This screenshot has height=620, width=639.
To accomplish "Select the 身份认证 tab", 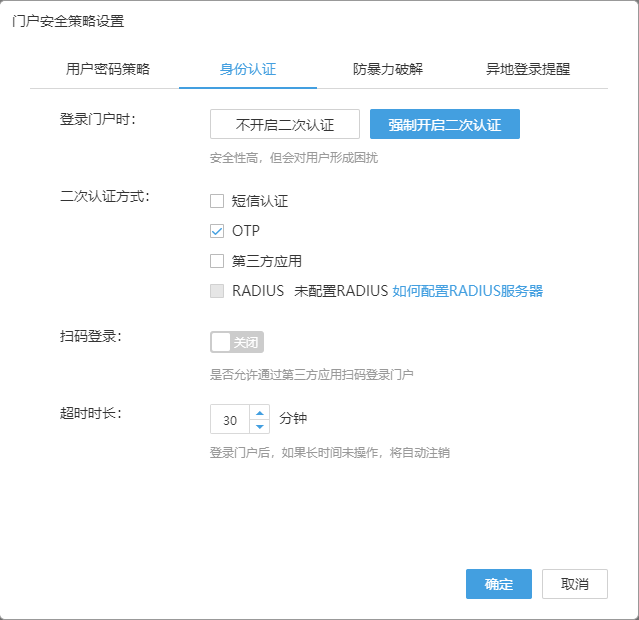I will (x=248, y=70).
